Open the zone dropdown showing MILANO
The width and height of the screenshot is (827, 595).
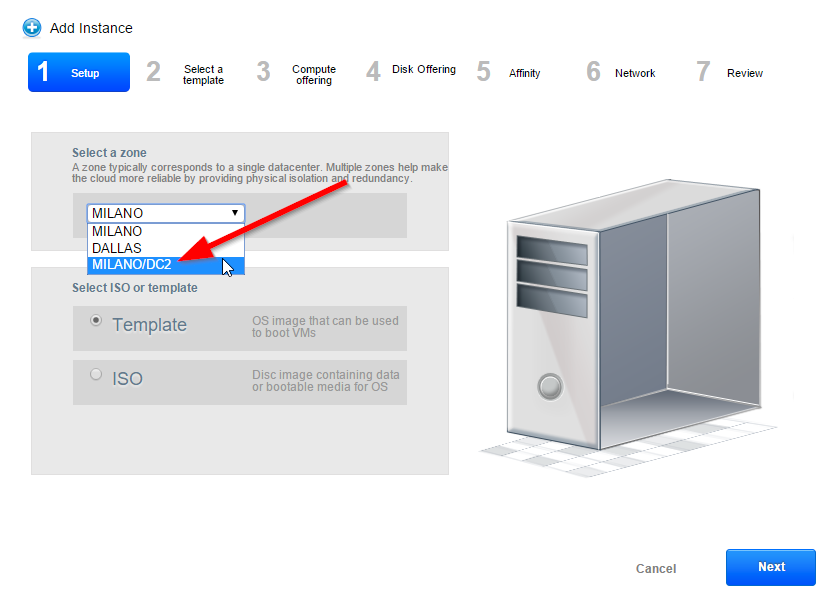tap(165, 213)
